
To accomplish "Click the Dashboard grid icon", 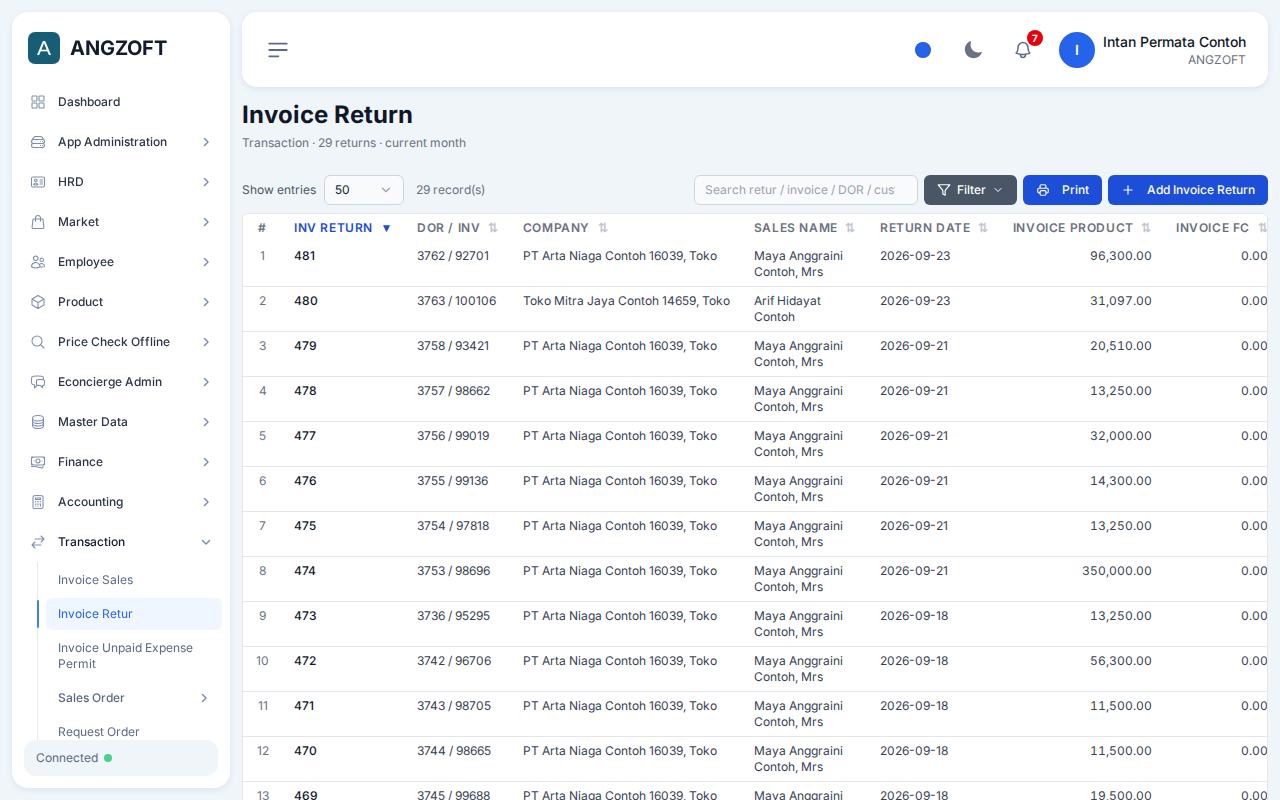I will [x=38, y=102].
